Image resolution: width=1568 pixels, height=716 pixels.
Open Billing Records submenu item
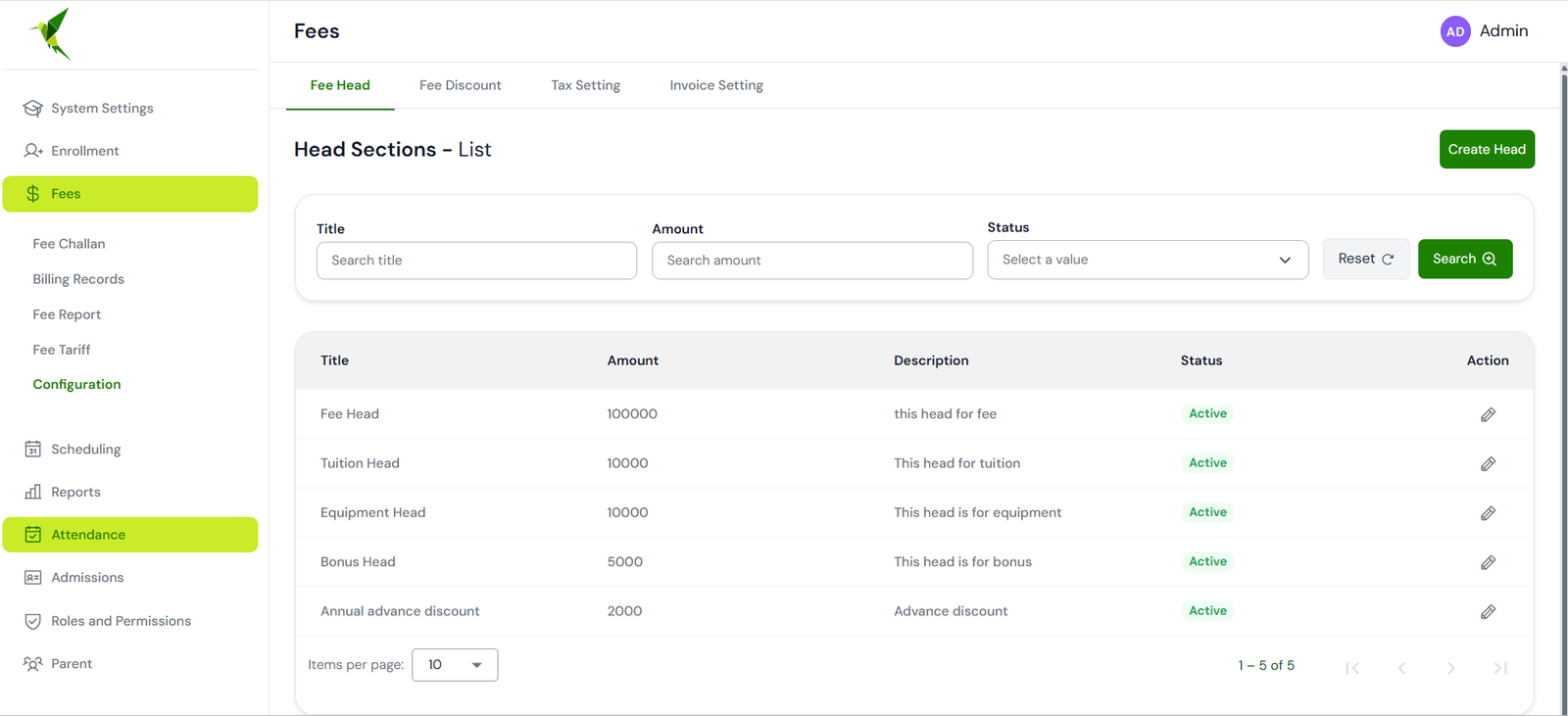(78, 279)
